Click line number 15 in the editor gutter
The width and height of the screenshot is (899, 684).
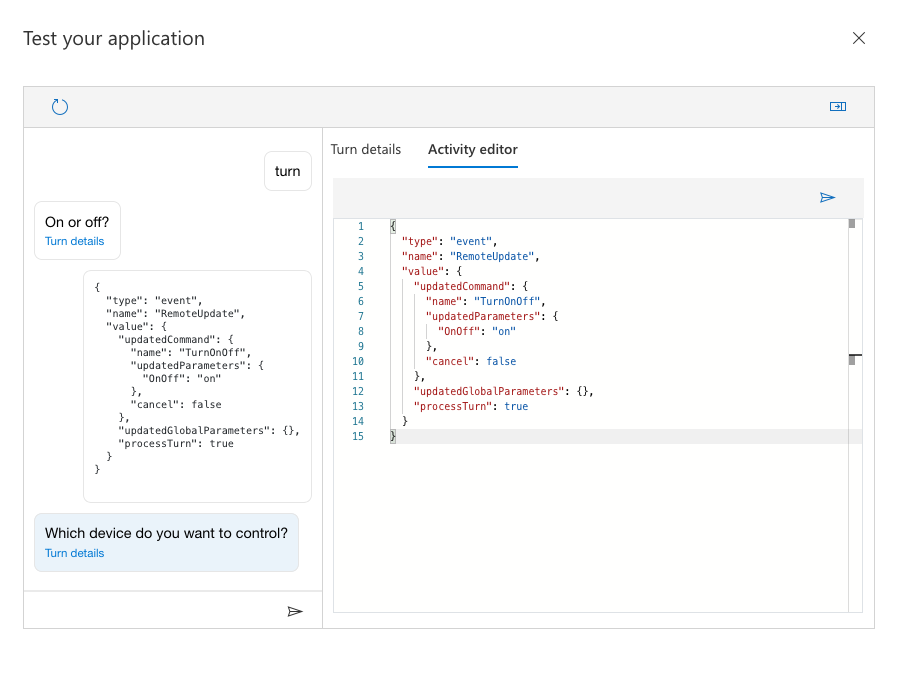tap(360, 437)
